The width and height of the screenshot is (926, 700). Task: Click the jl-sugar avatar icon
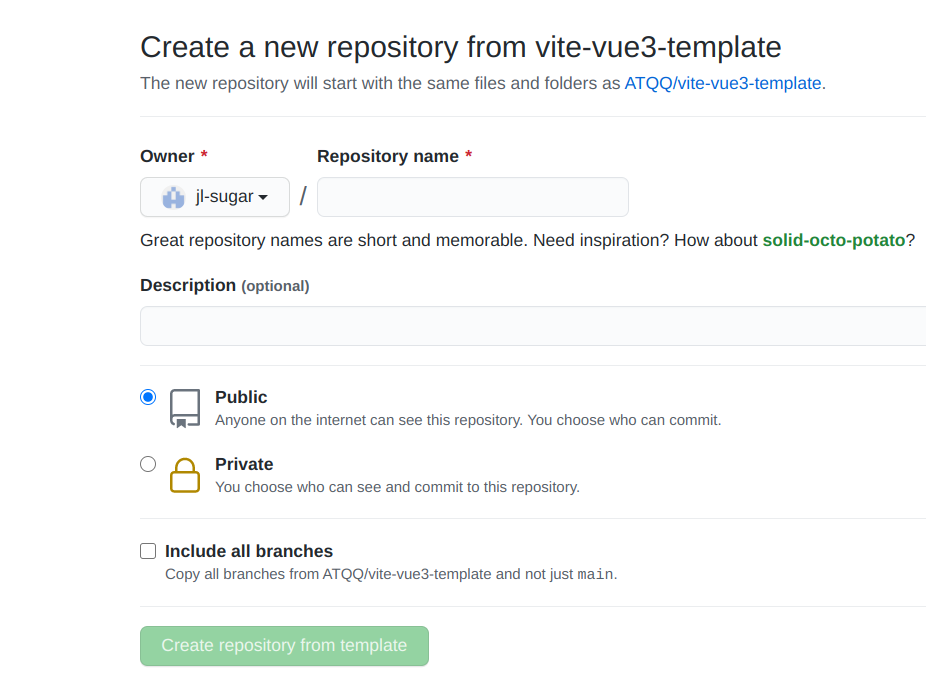174,197
